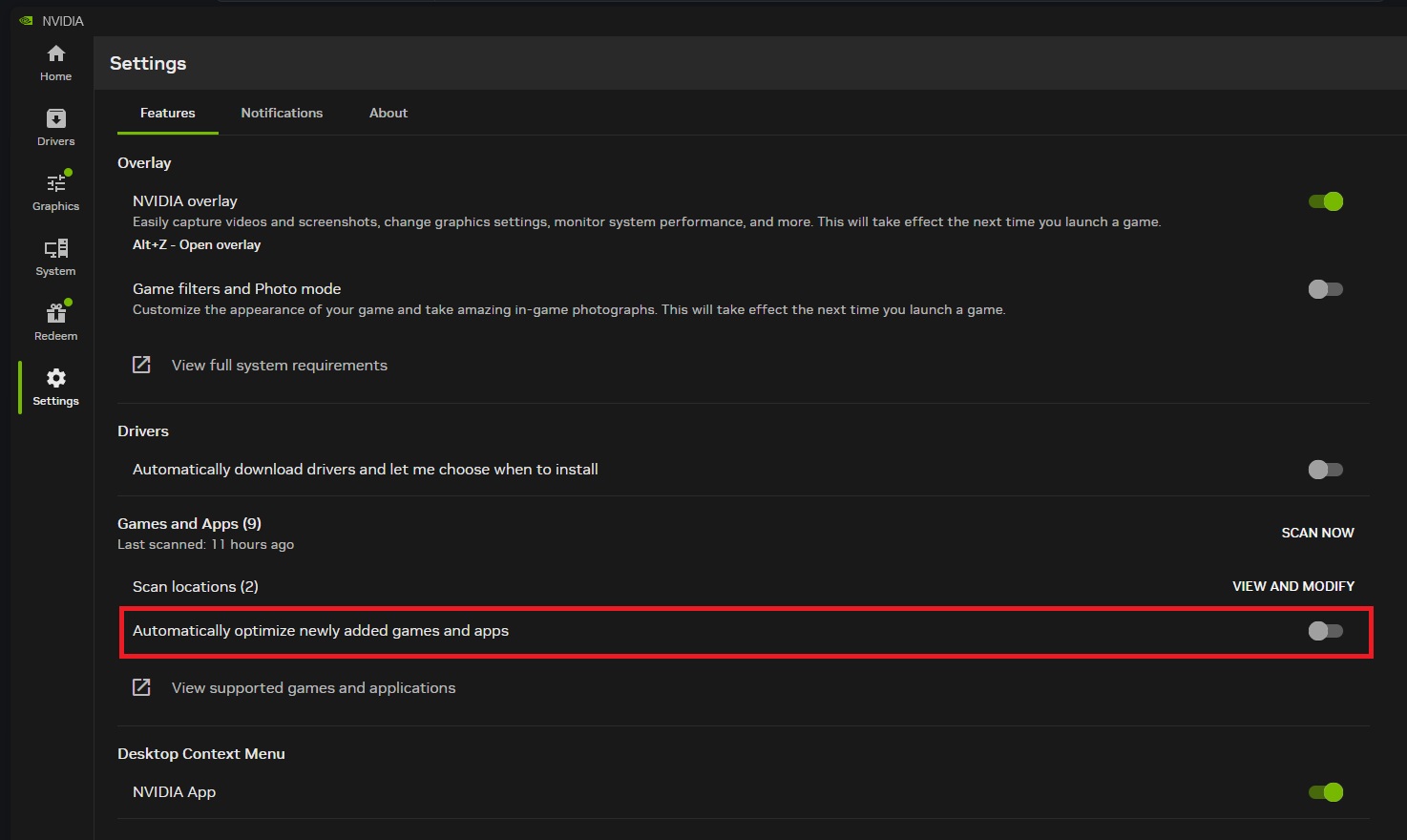The width and height of the screenshot is (1407, 840).
Task: Enable automatically optimize newly added games
Action: 1326,631
